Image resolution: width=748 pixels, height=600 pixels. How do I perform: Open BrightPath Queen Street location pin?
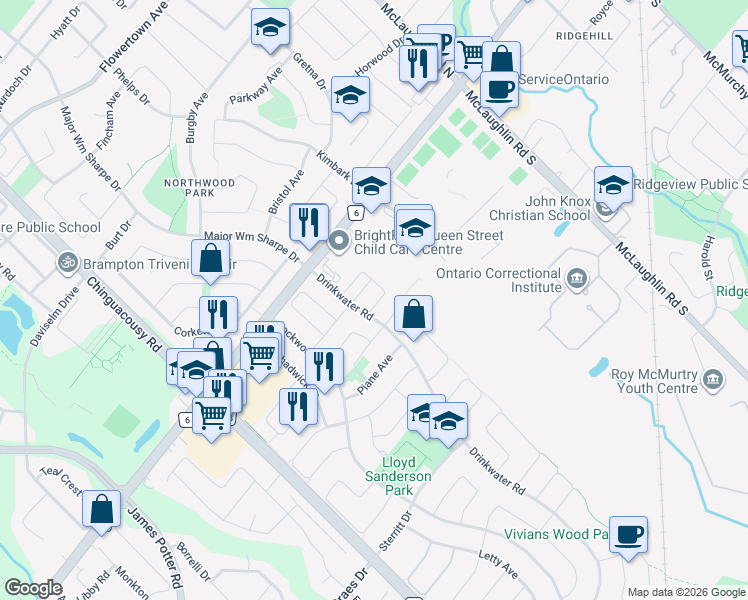(x=339, y=240)
